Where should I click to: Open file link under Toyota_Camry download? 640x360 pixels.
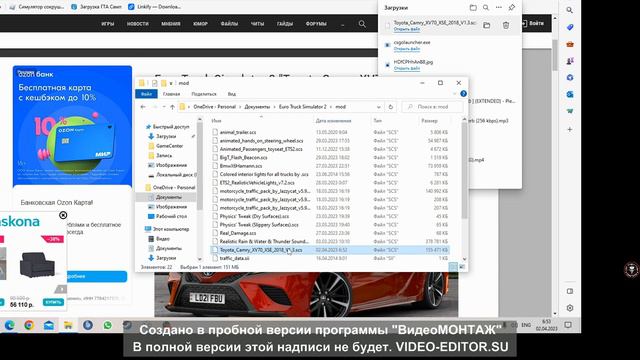407,29
